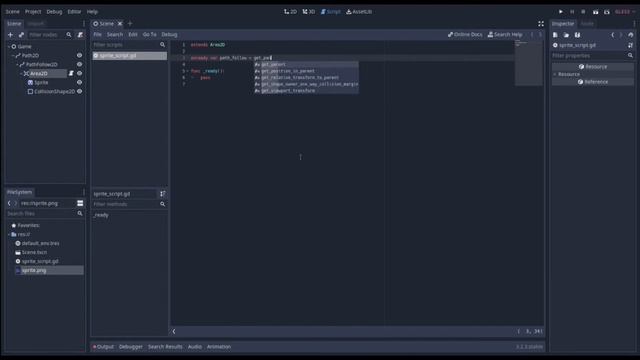Create a new resource in Inspector
This screenshot has width=640, height=360.
[556, 35]
